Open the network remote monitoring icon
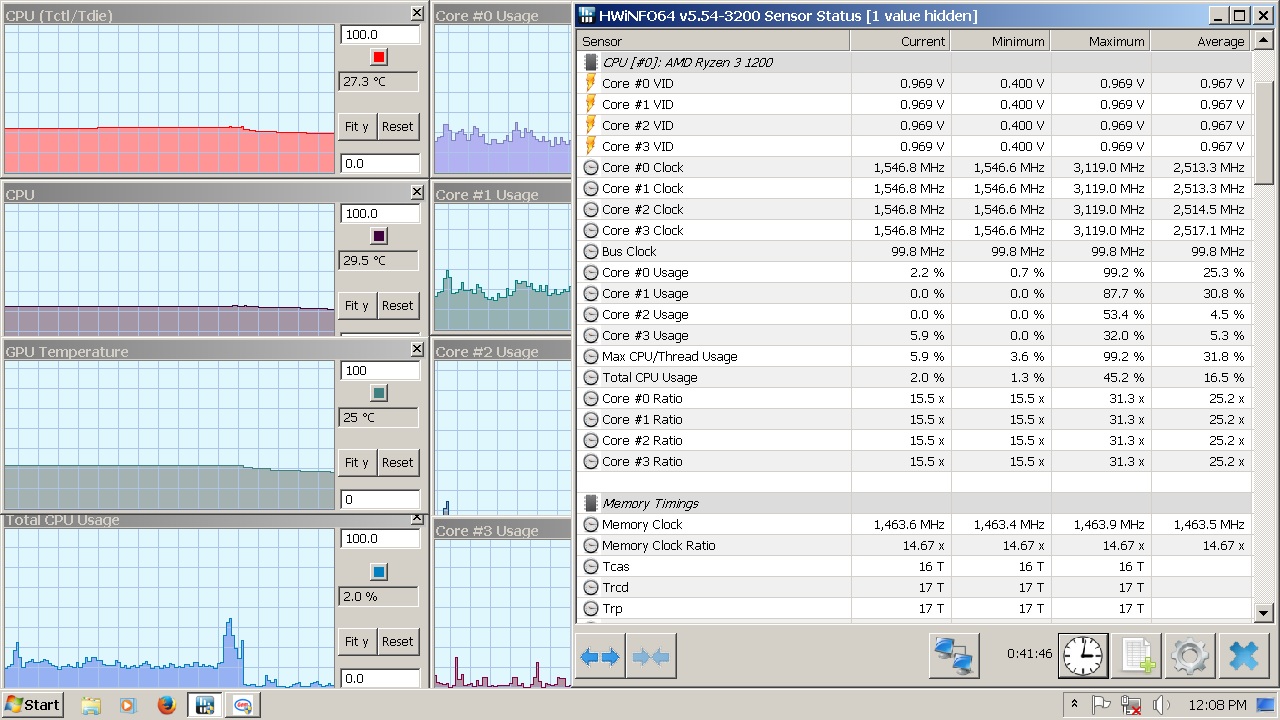Screen dimensions: 1280x720 pos(954,656)
